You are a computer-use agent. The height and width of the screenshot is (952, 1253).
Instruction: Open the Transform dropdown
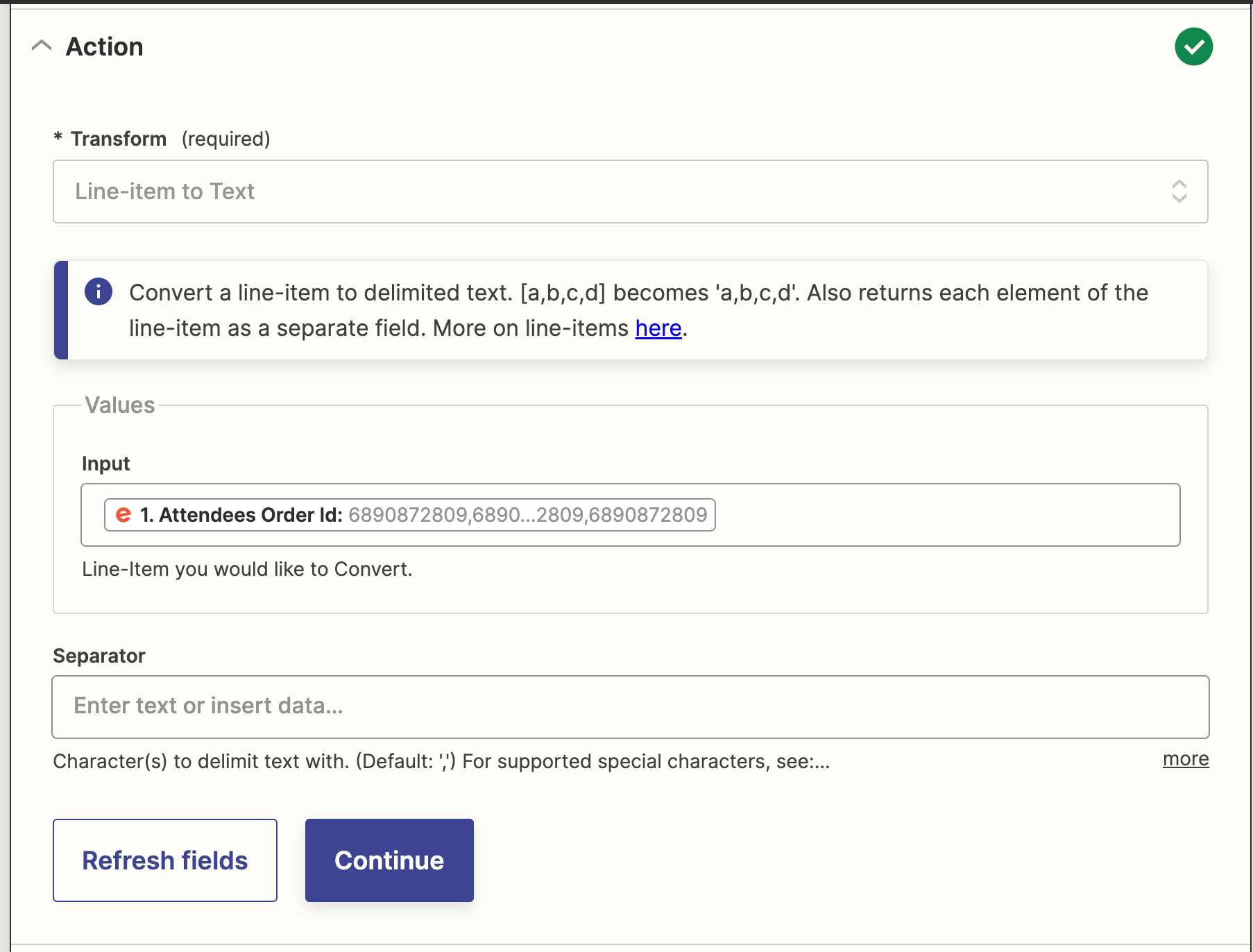click(x=630, y=192)
